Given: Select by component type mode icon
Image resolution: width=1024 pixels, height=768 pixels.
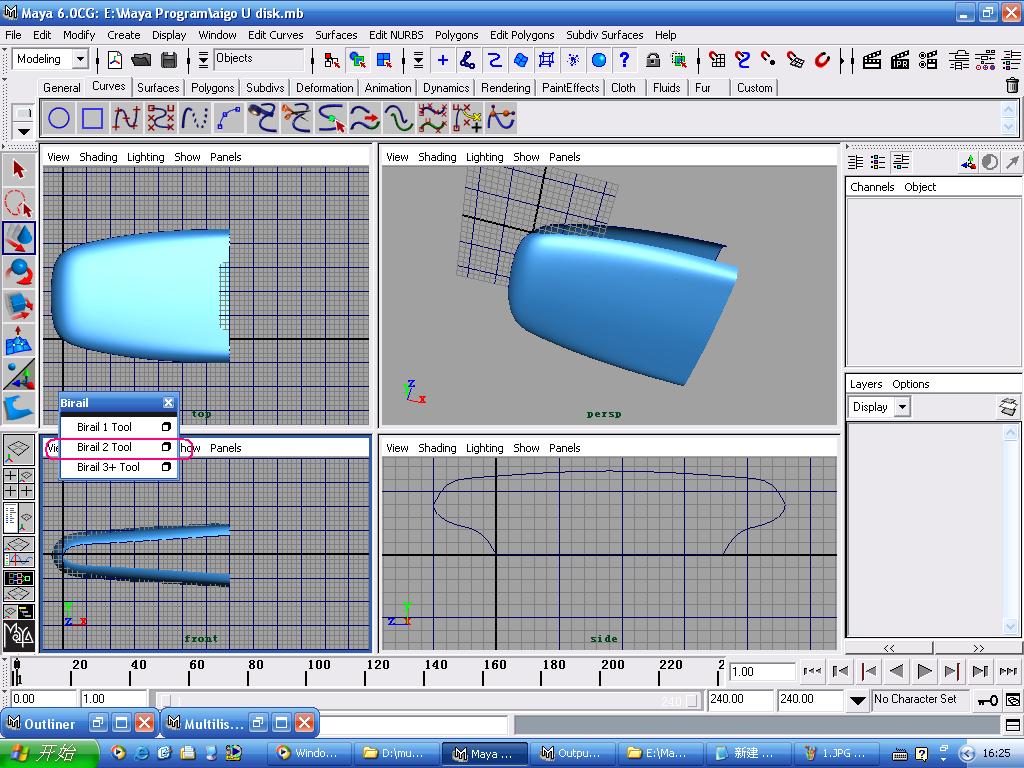Looking at the screenshot, I should pos(384,60).
